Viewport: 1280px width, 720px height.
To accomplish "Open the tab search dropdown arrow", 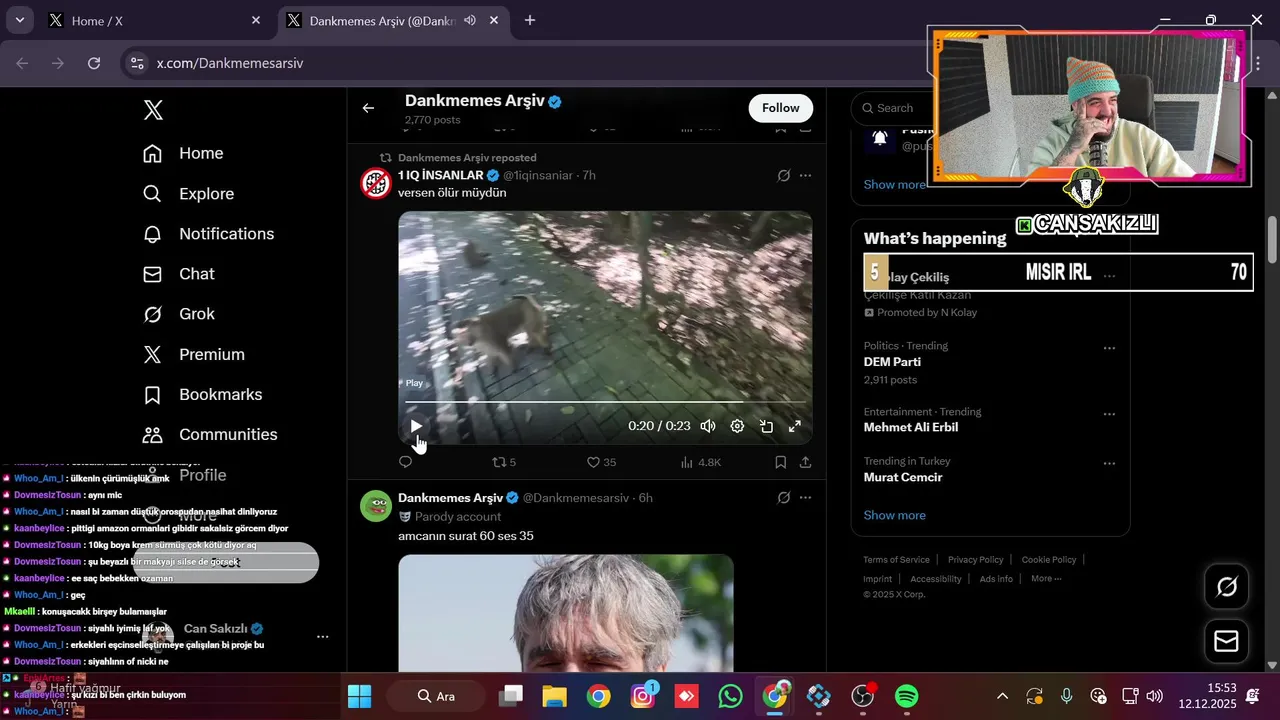I will pos(19,20).
